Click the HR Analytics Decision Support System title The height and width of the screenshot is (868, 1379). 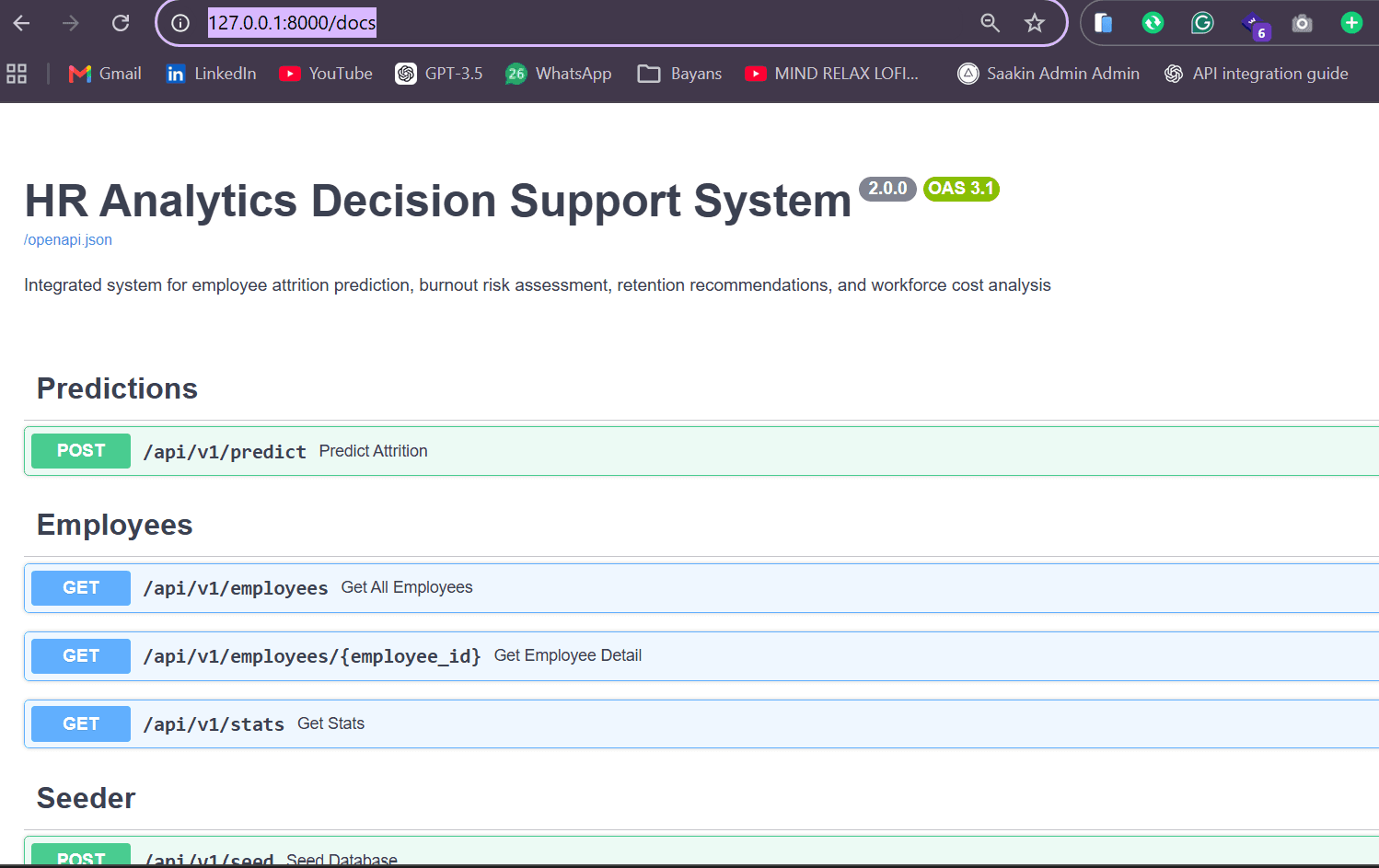point(438,201)
